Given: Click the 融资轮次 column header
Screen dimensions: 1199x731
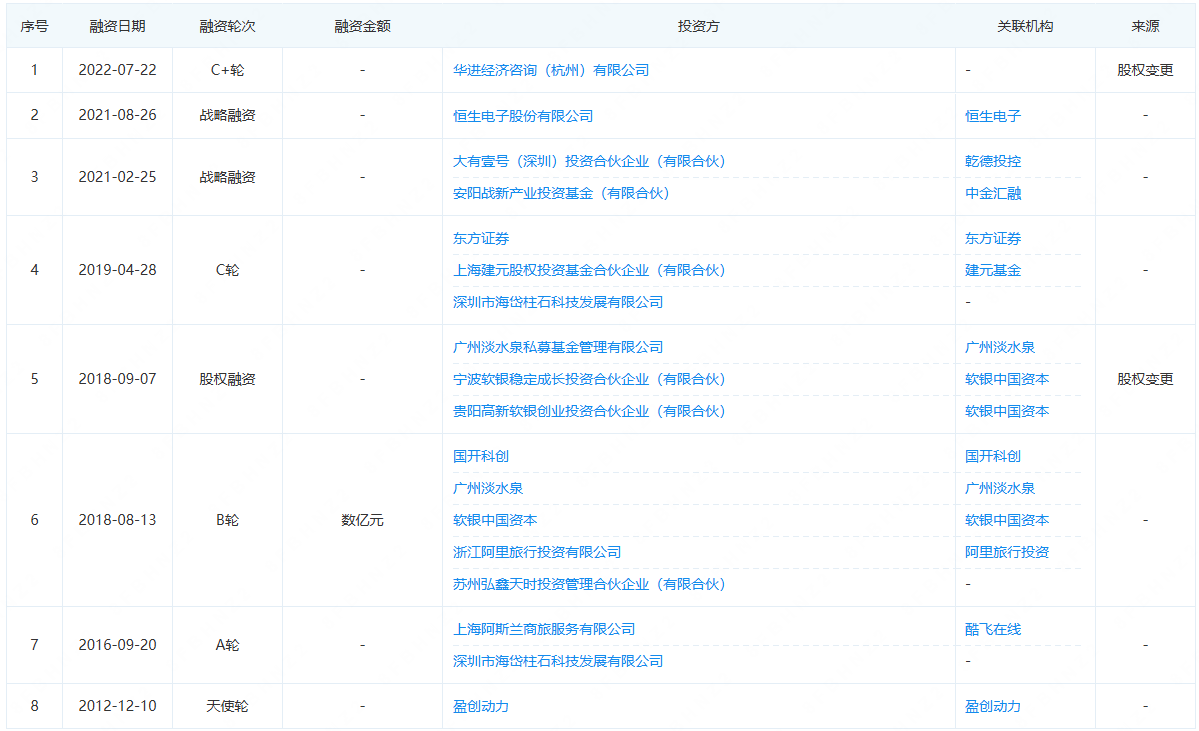Looking at the screenshot, I should click(227, 27).
